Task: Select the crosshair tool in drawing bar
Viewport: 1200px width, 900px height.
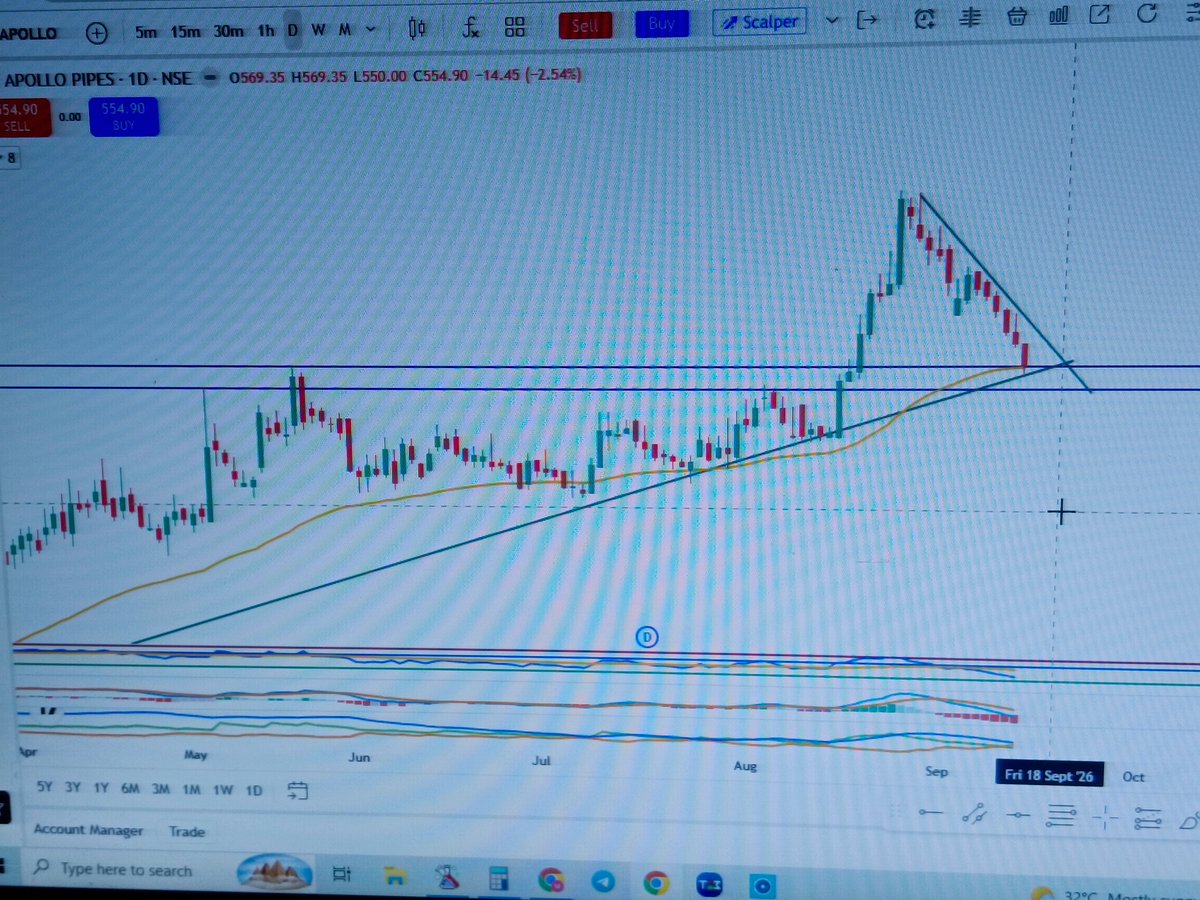Action: 1104,819
